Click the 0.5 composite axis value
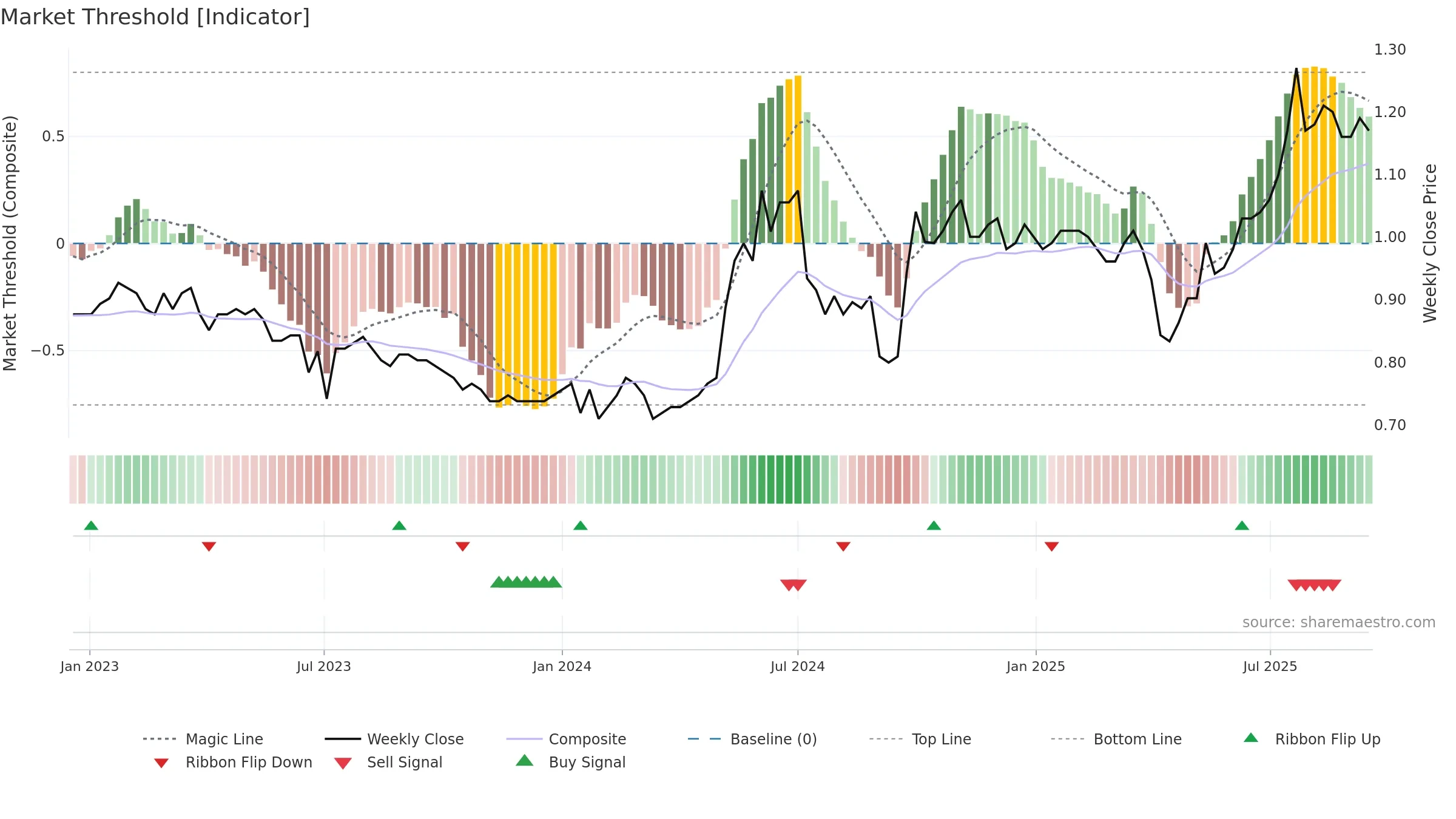 pos(53,136)
